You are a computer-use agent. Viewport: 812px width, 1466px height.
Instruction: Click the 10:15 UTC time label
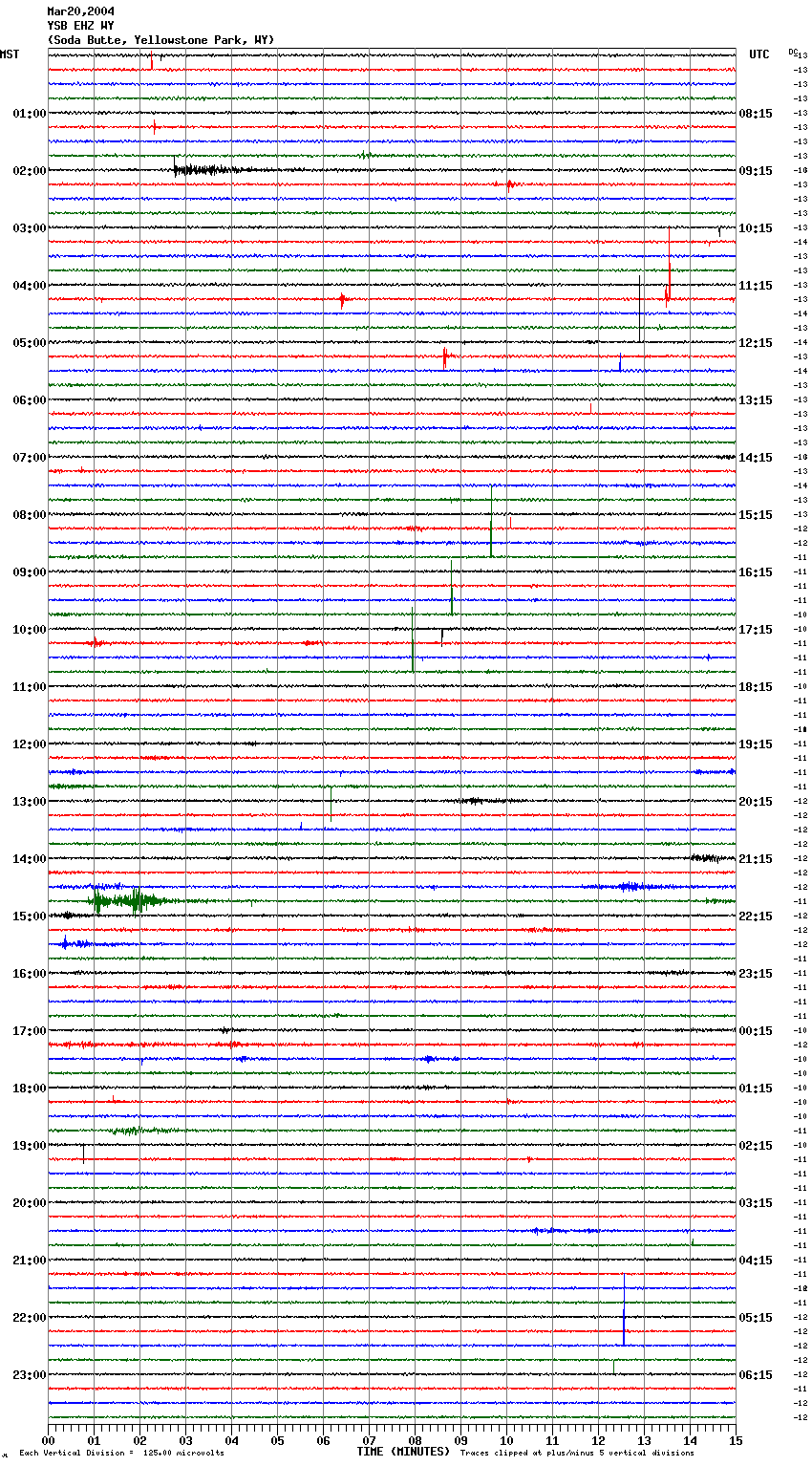pos(756,228)
